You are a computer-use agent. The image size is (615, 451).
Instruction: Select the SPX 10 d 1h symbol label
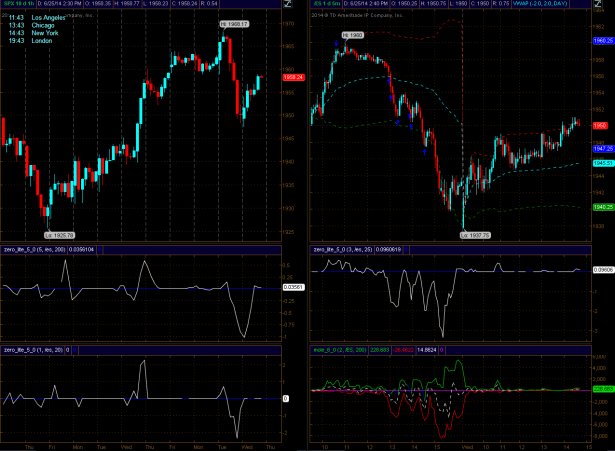tap(19, 4)
